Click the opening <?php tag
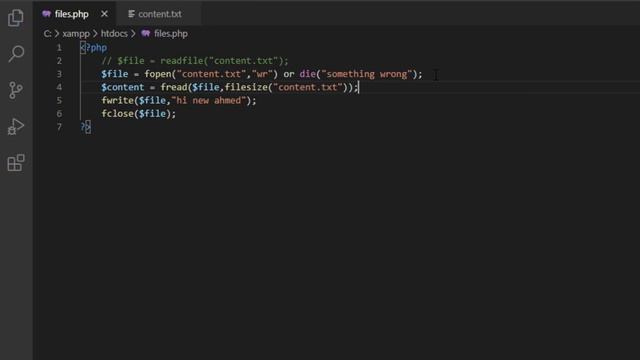The height and width of the screenshot is (360, 640). coord(93,47)
